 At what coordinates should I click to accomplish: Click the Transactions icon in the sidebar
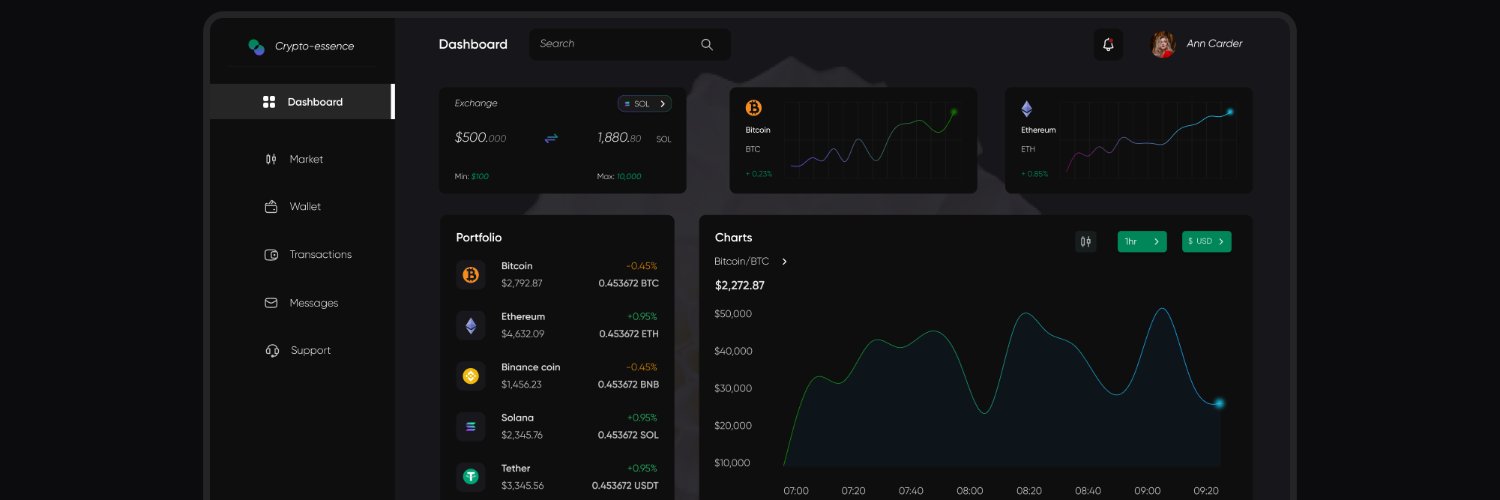tap(271, 255)
